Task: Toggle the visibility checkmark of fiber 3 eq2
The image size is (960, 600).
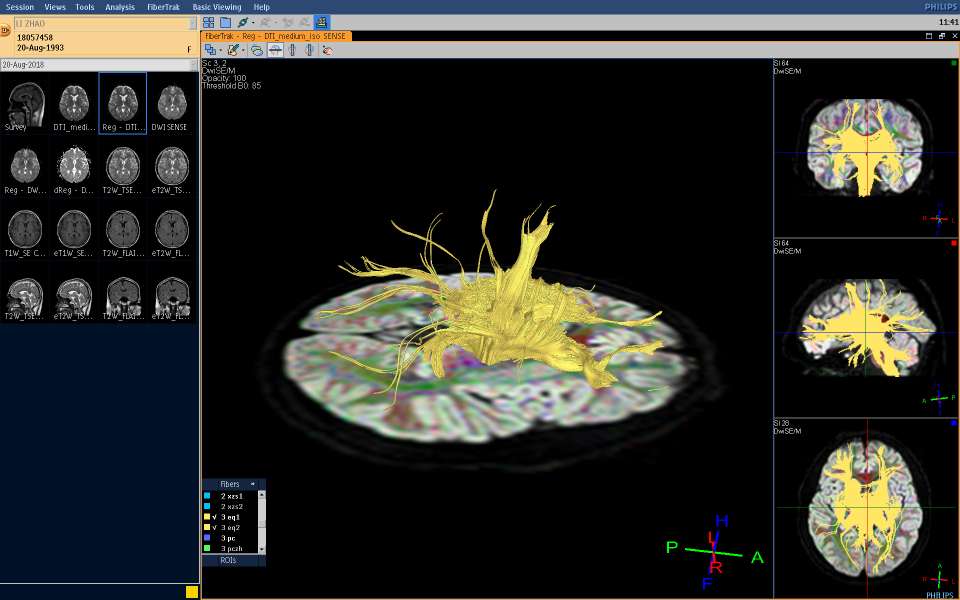Action: (x=214, y=528)
